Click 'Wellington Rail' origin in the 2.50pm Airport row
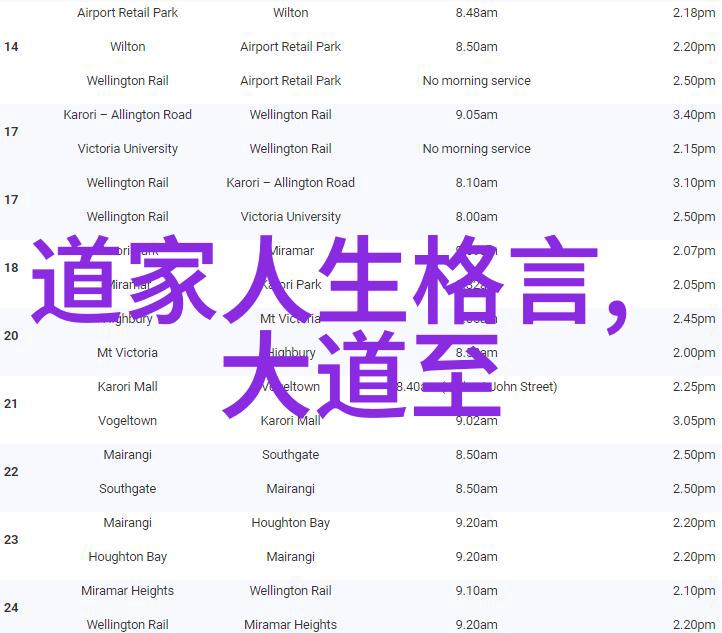Screen dimensions: 722x633 (128, 81)
